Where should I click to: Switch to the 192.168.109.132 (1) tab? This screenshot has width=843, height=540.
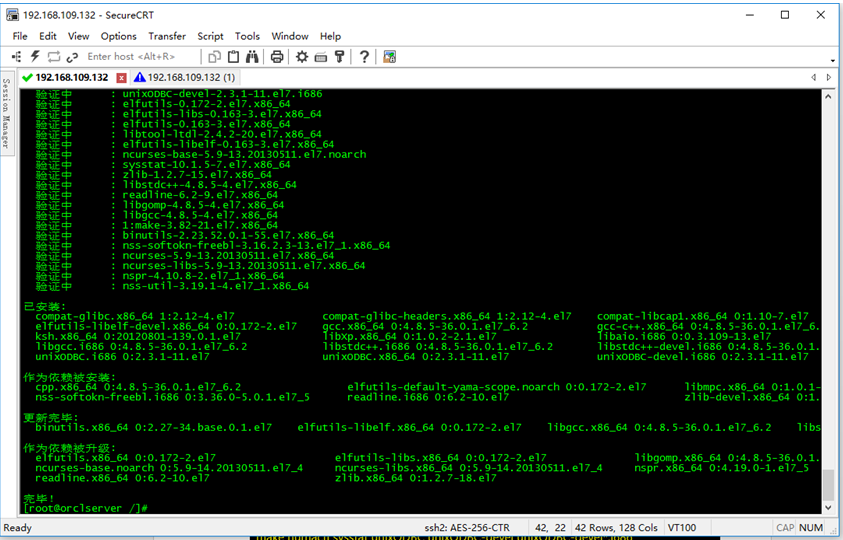pos(185,77)
